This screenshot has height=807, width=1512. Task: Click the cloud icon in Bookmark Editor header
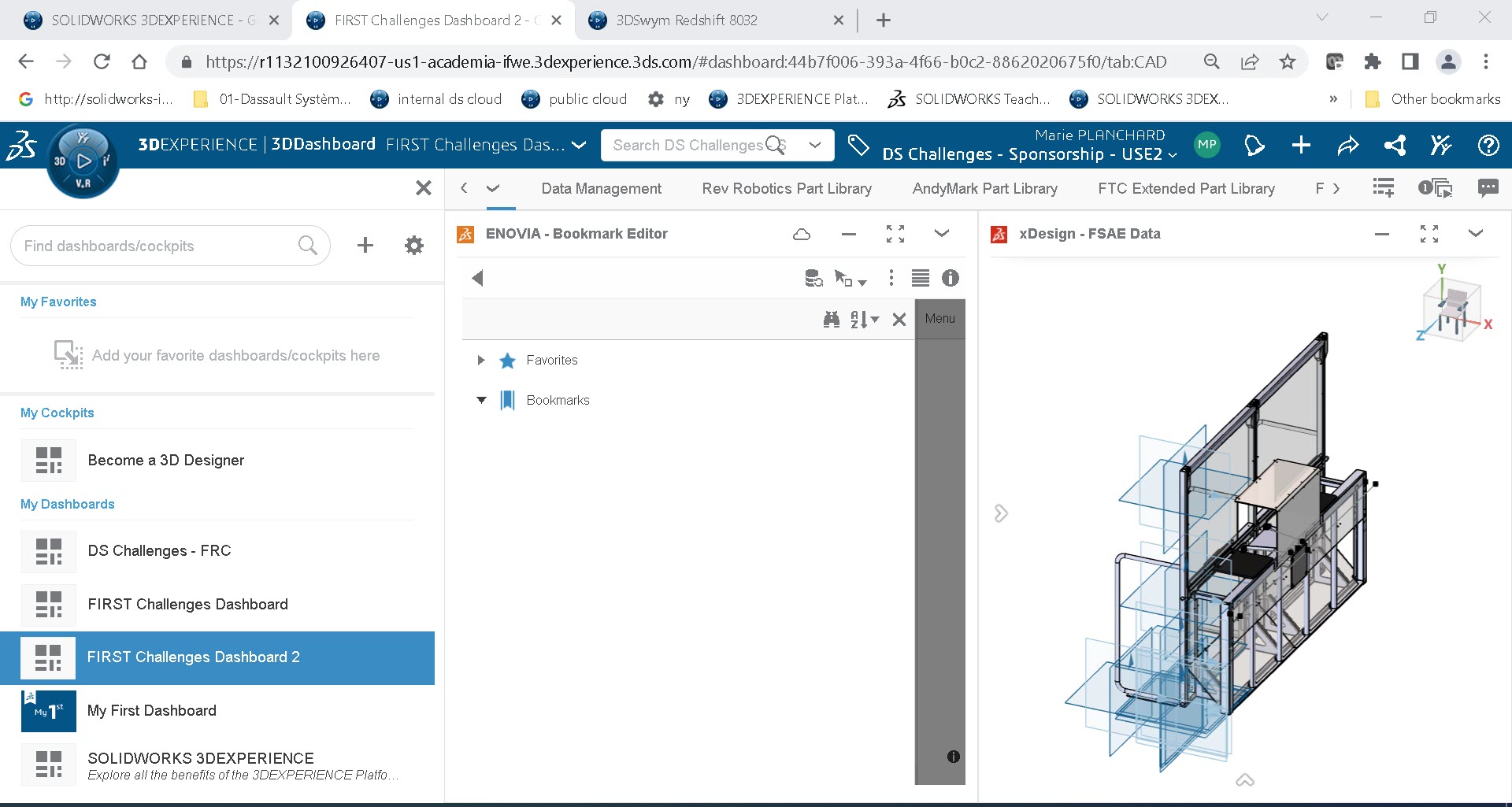(x=802, y=234)
